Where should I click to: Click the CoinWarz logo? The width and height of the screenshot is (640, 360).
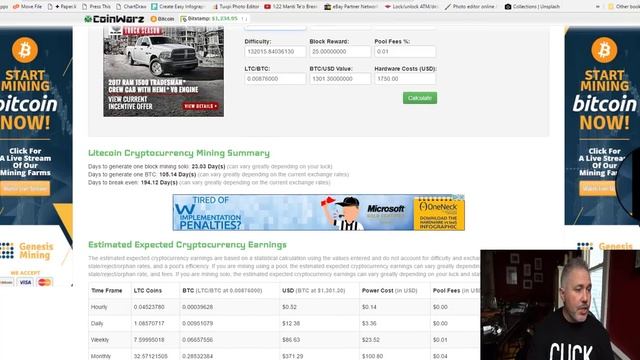114,19
